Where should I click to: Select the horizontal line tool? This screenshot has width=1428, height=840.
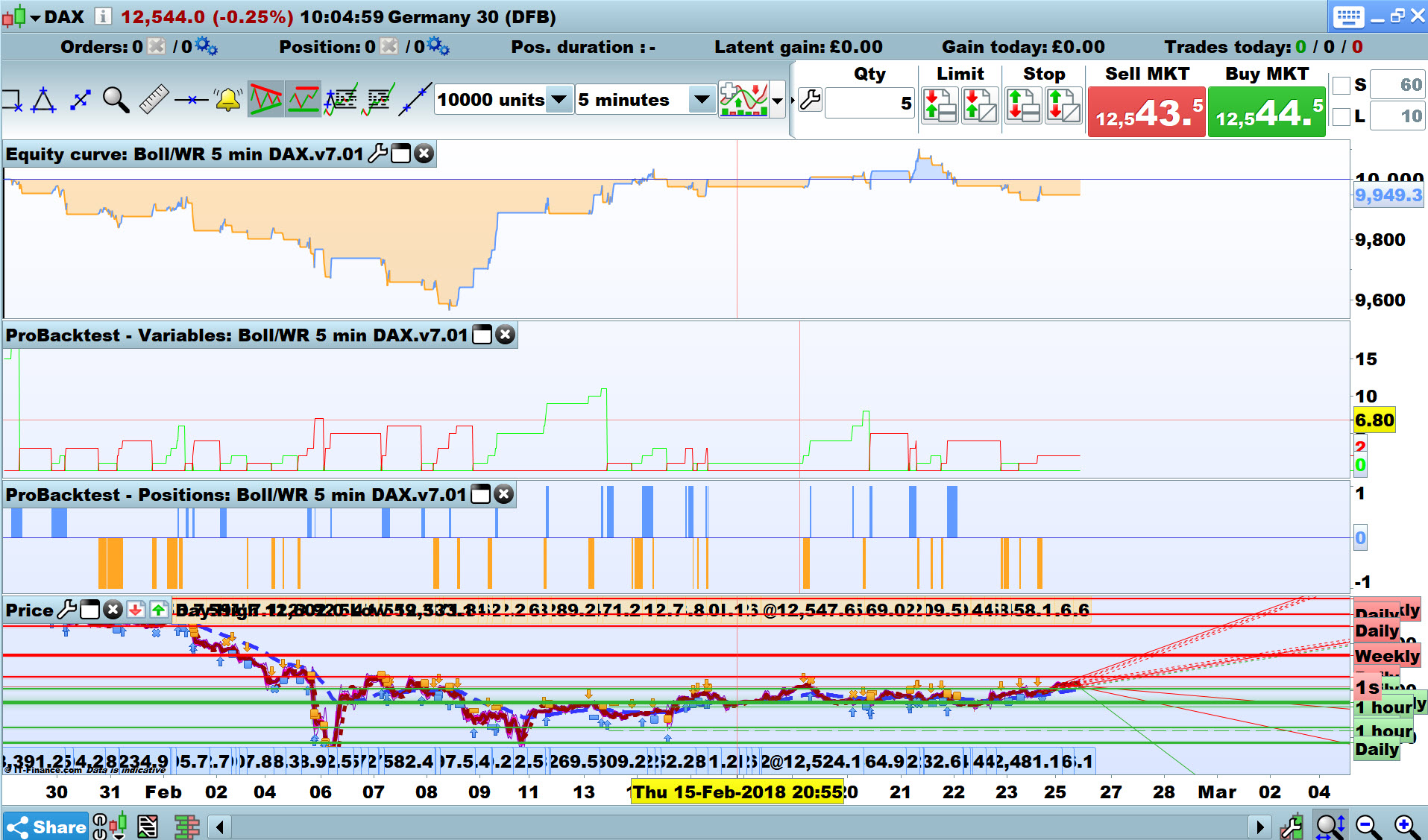[x=191, y=100]
